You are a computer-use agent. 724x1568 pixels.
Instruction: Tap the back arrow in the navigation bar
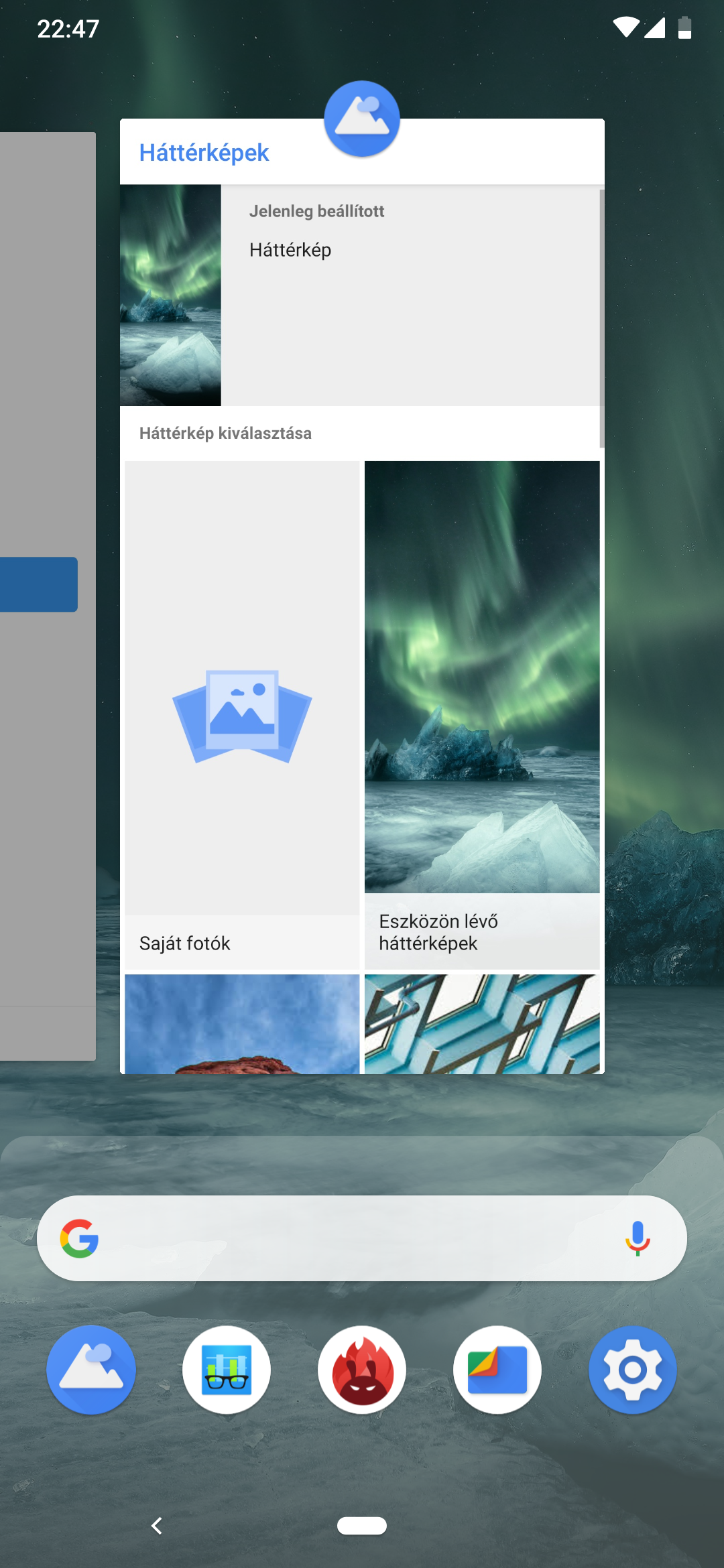pos(157,1526)
